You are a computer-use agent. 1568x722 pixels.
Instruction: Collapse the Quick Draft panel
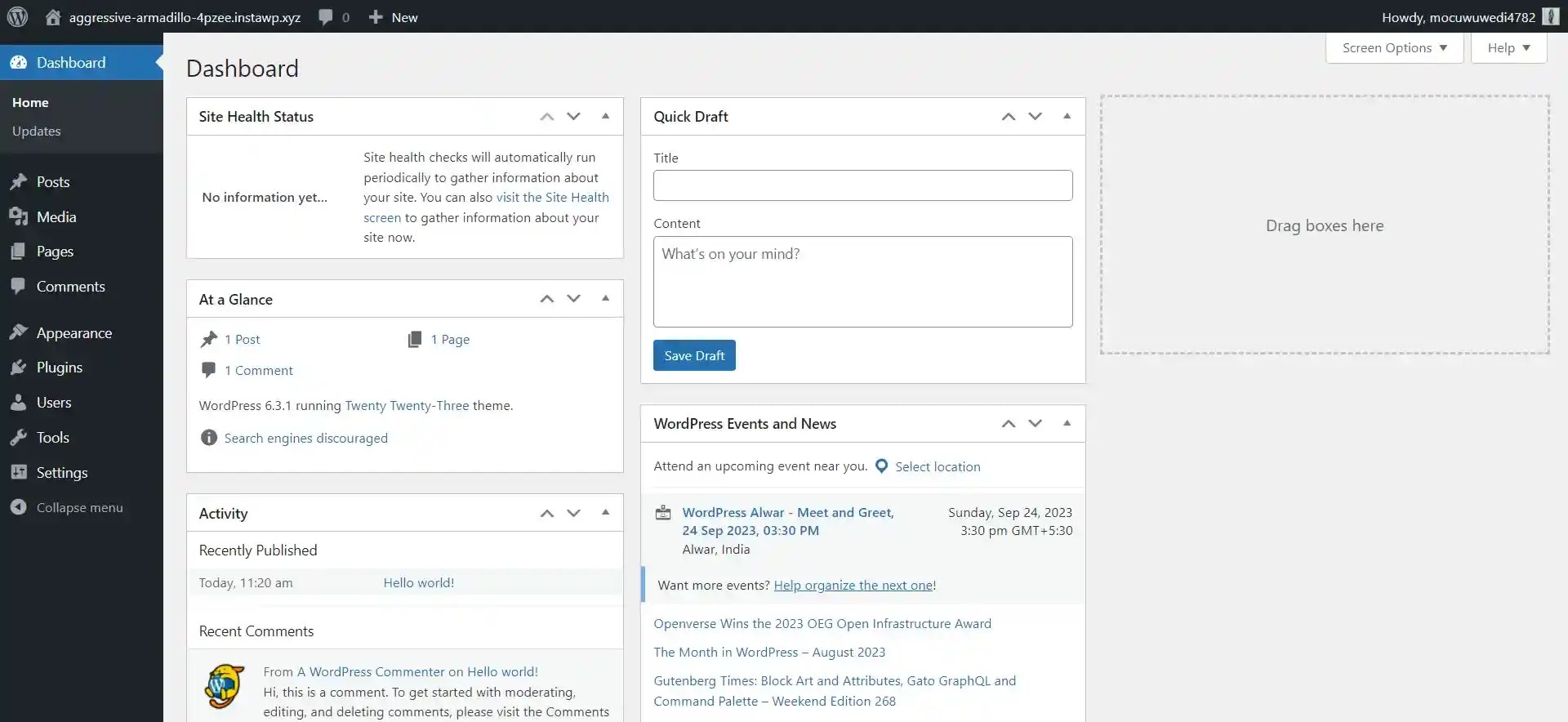point(1067,116)
